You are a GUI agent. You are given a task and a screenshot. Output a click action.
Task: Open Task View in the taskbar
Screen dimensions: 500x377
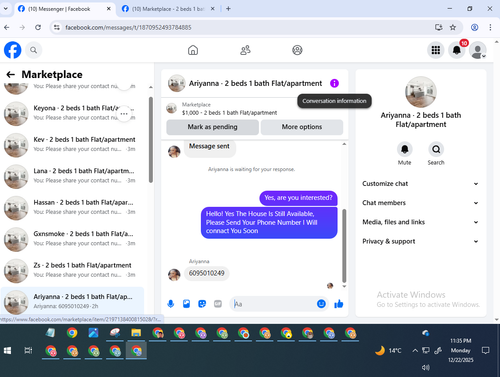tap(28, 351)
